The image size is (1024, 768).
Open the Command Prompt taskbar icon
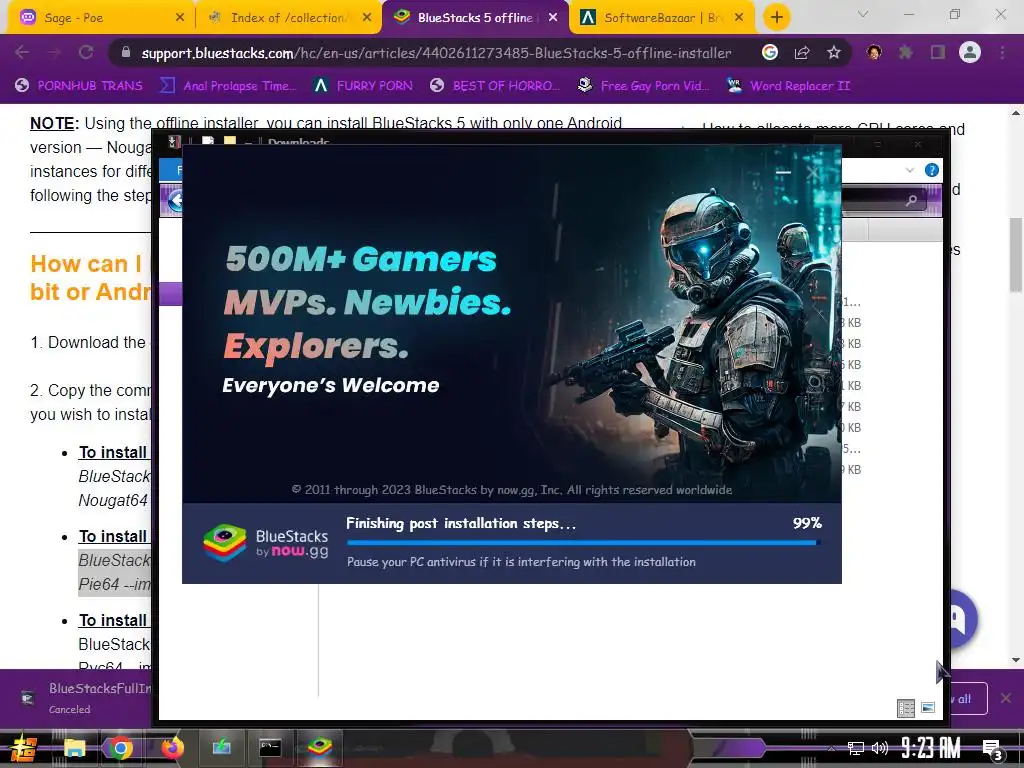click(270, 747)
